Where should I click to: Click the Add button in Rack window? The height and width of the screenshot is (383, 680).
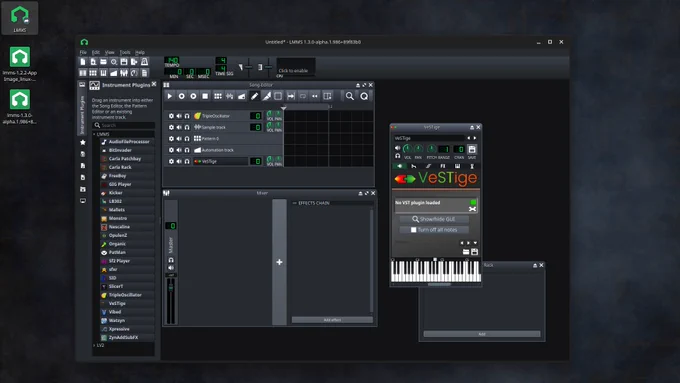[482, 334]
